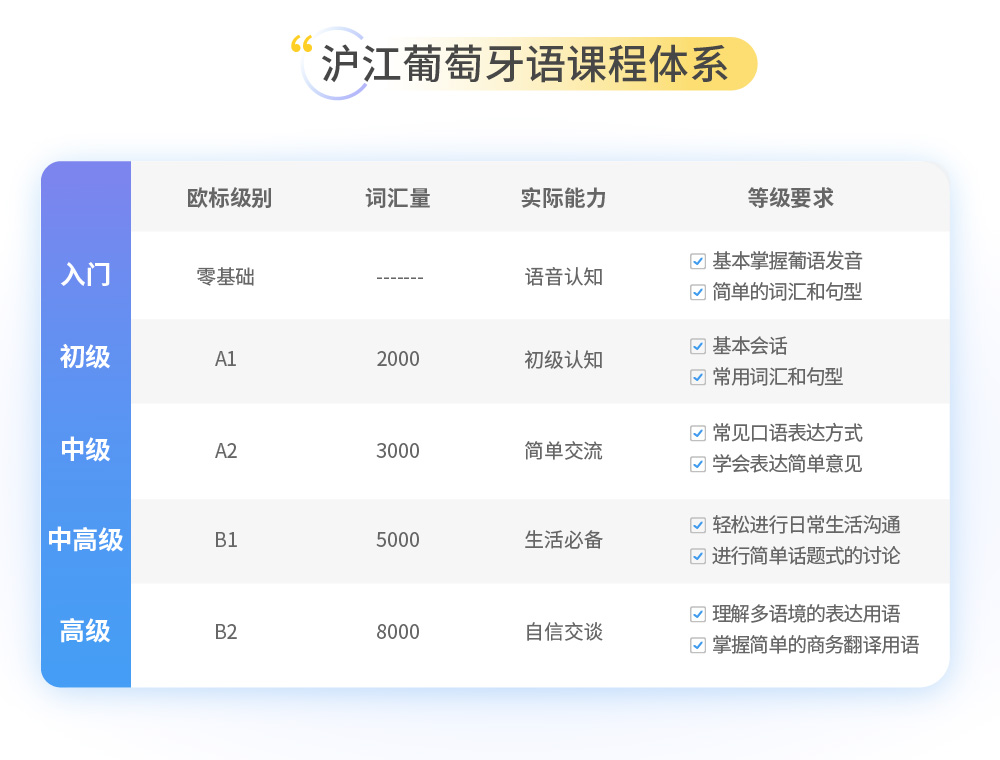Open the 中高级 level row label
Viewport: 1000px width, 760px height.
click(x=86, y=540)
